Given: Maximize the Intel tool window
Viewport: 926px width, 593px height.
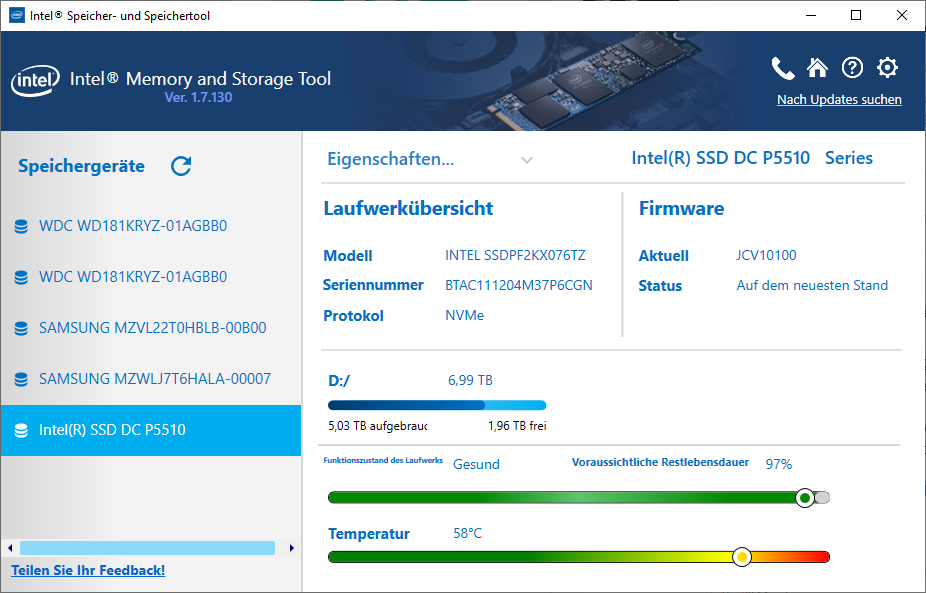Looking at the screenshot, I should (856, 15).
